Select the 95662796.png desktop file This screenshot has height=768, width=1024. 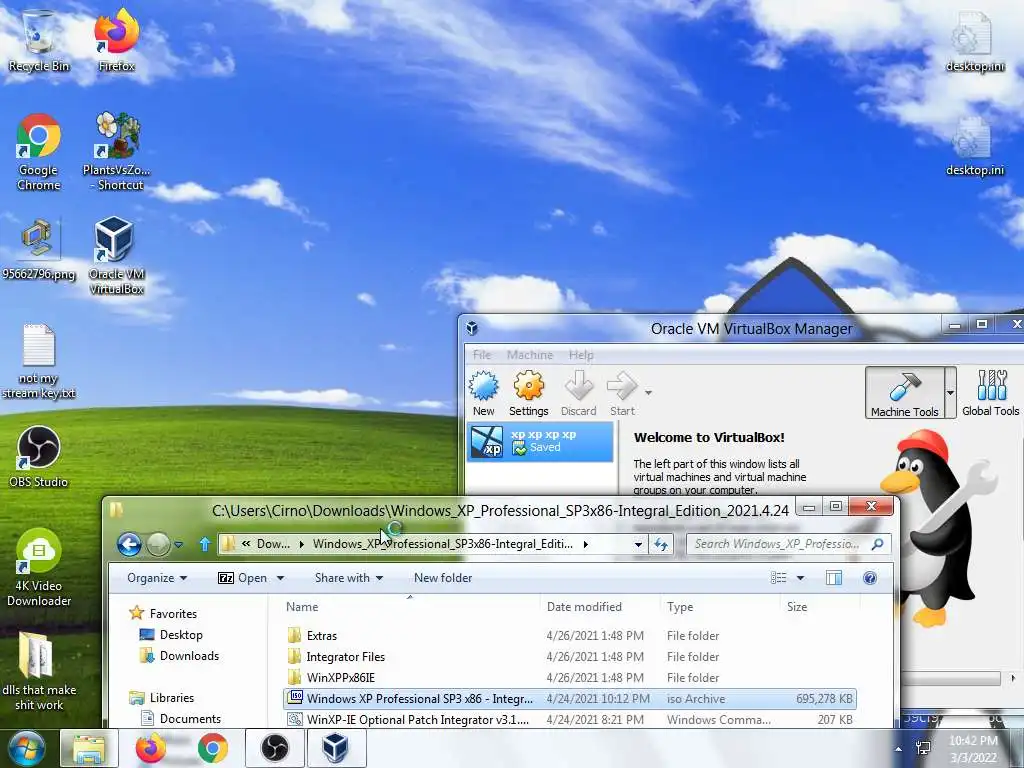click(x=39, y=249)
